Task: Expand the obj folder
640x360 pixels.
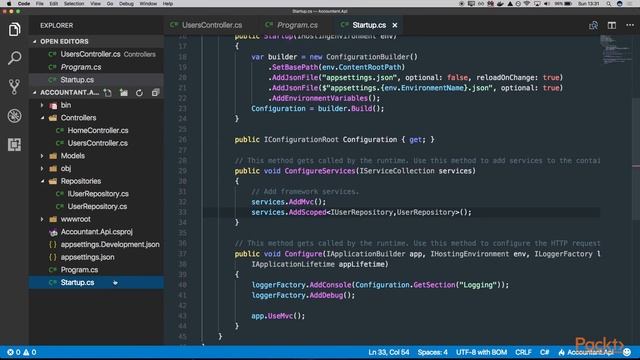Action: pyautogui.click(x=42, y=169)
